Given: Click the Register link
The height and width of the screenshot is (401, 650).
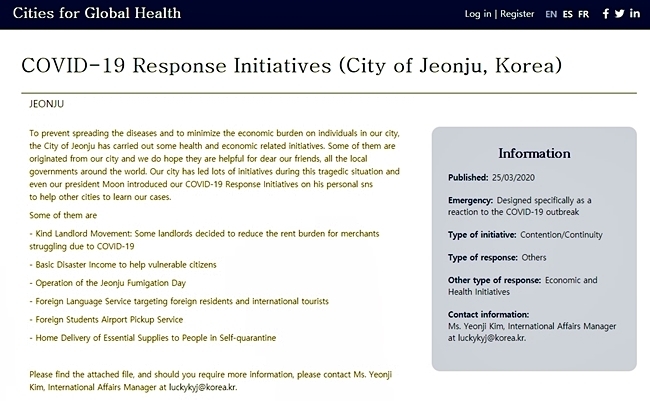Looking at the screenshot, I should coord(517,14).
